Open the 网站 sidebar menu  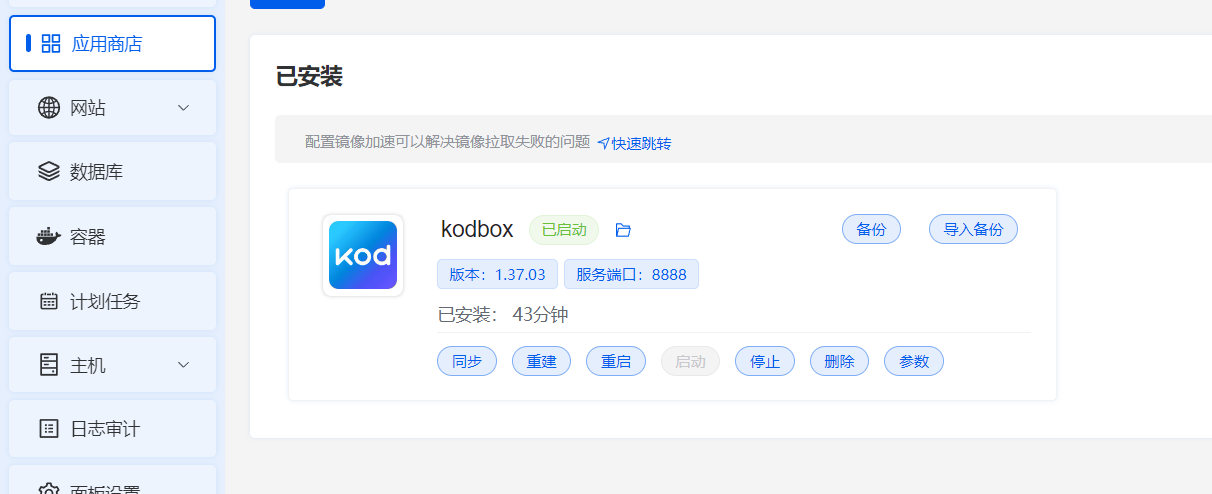(112, 108)
